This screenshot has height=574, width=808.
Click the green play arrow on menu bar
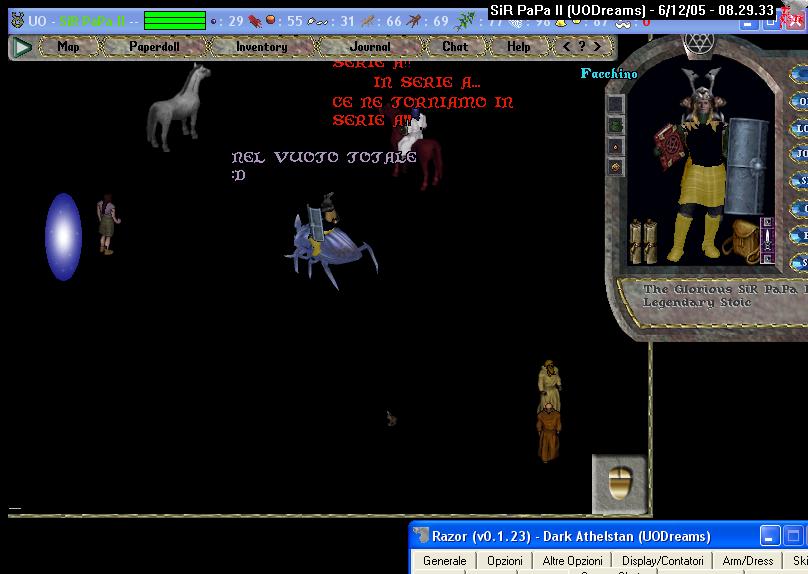coord(22,47)
